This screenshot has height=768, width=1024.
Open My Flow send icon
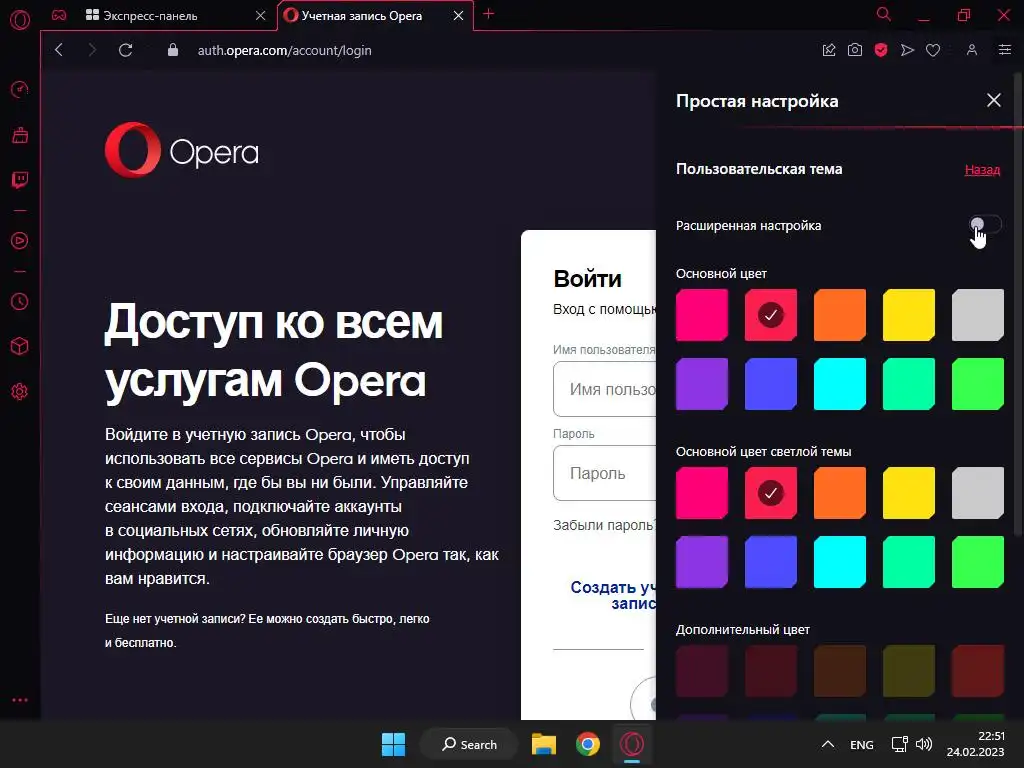[x=907, y=50]
